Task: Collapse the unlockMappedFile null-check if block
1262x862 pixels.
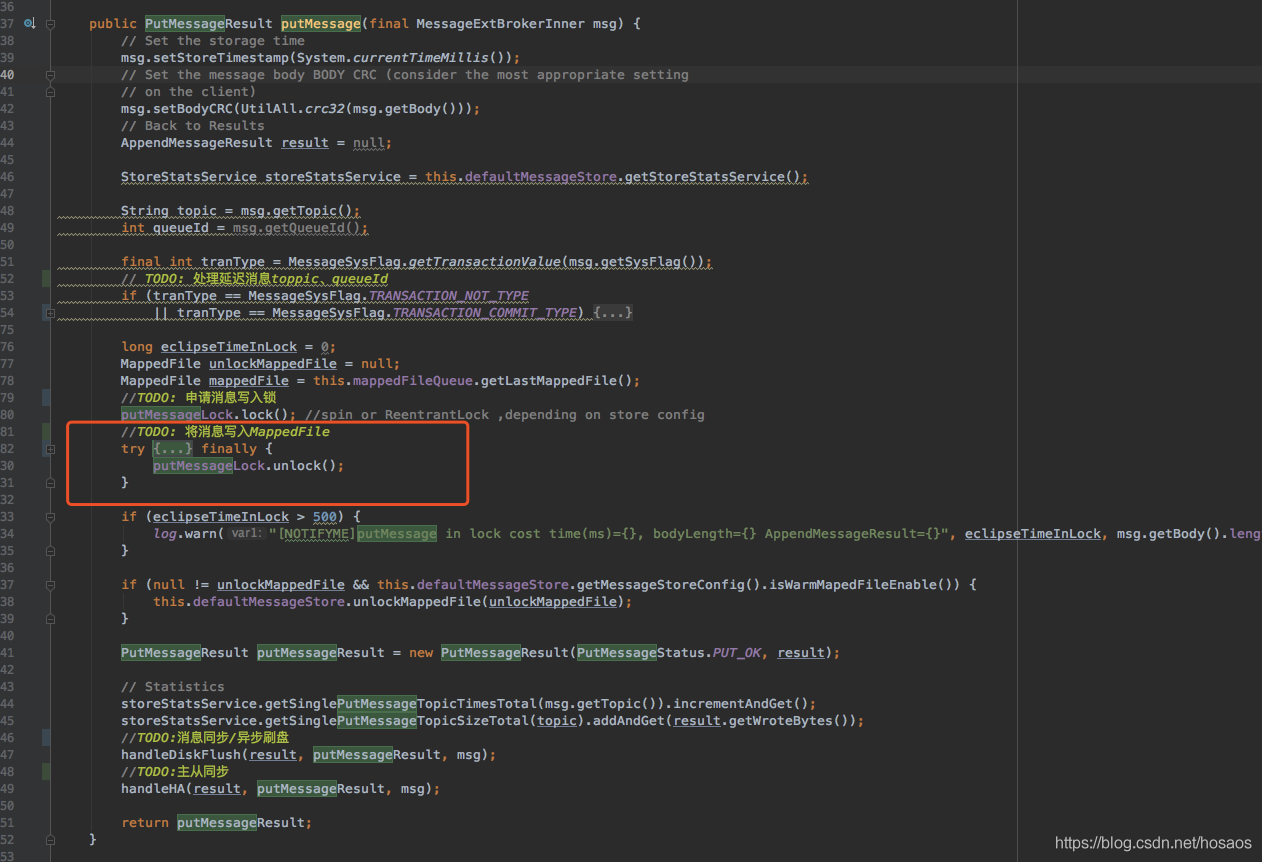Action: pos(50,585)
